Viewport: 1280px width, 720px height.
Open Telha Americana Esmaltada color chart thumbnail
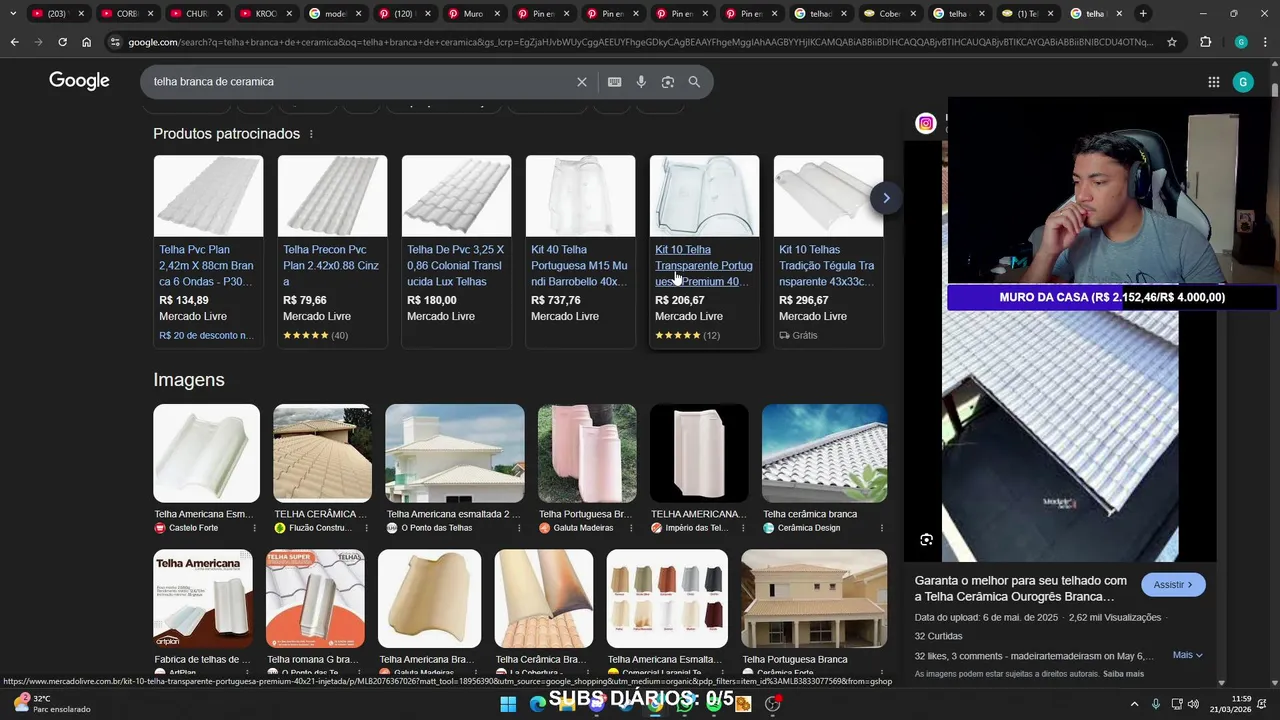tap(667, 598)
